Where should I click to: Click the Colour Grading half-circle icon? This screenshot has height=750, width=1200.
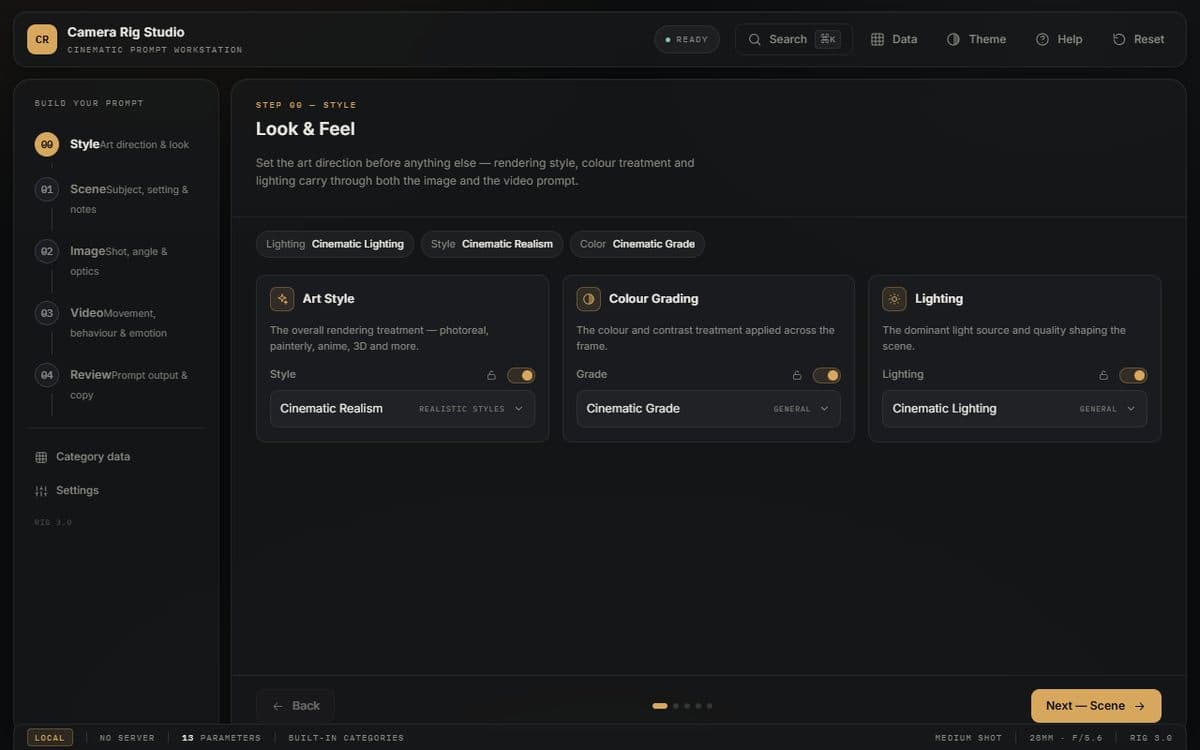(588, 299)
